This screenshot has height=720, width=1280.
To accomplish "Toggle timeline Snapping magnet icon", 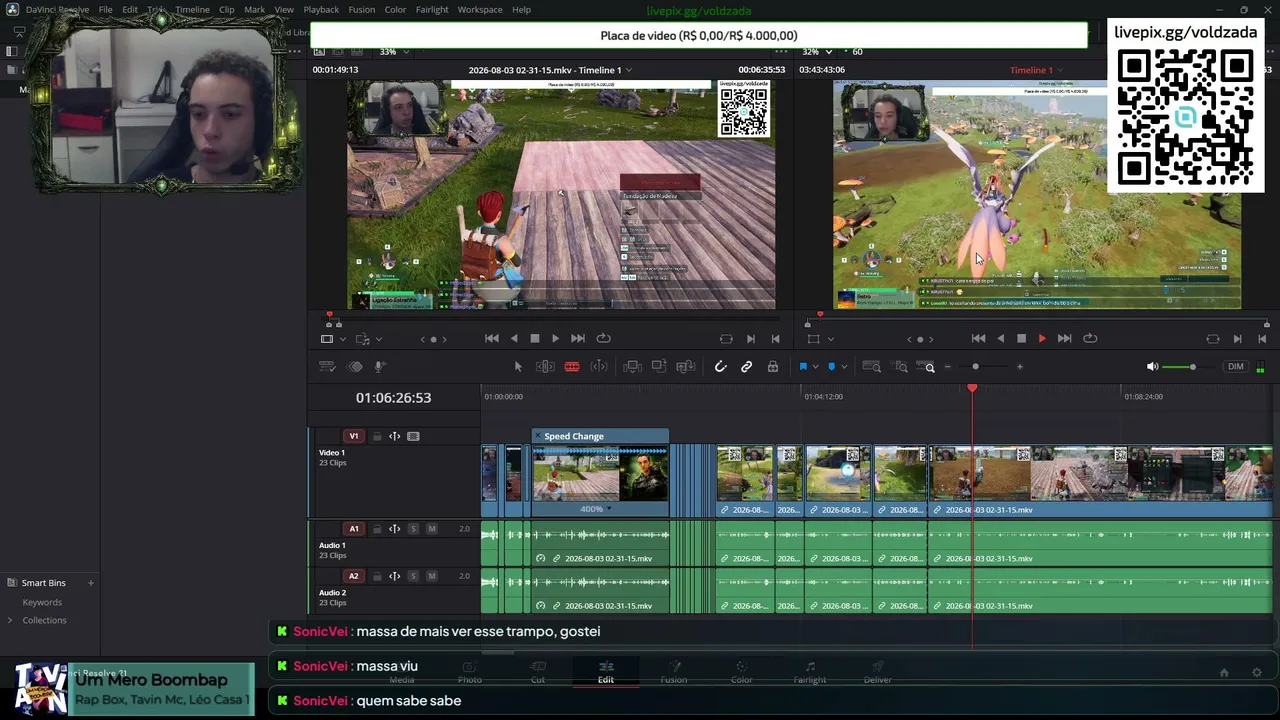I will tap(720, 367).
